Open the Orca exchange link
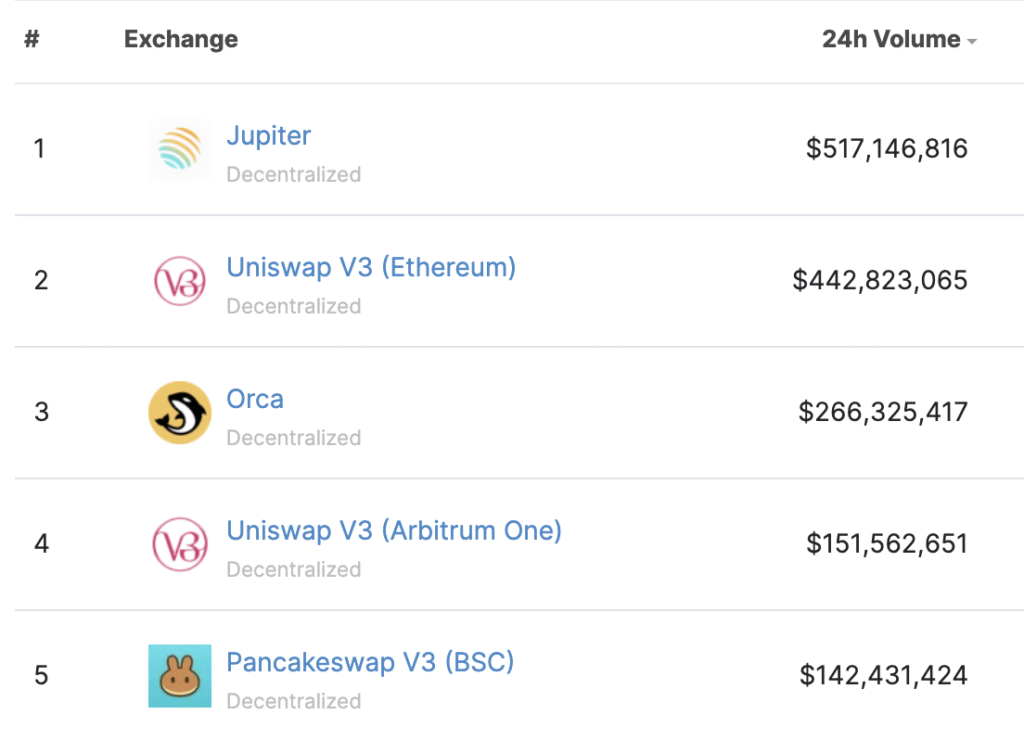Image resolution: width=1024 pixels, height=740 pixels. point(255,399)
